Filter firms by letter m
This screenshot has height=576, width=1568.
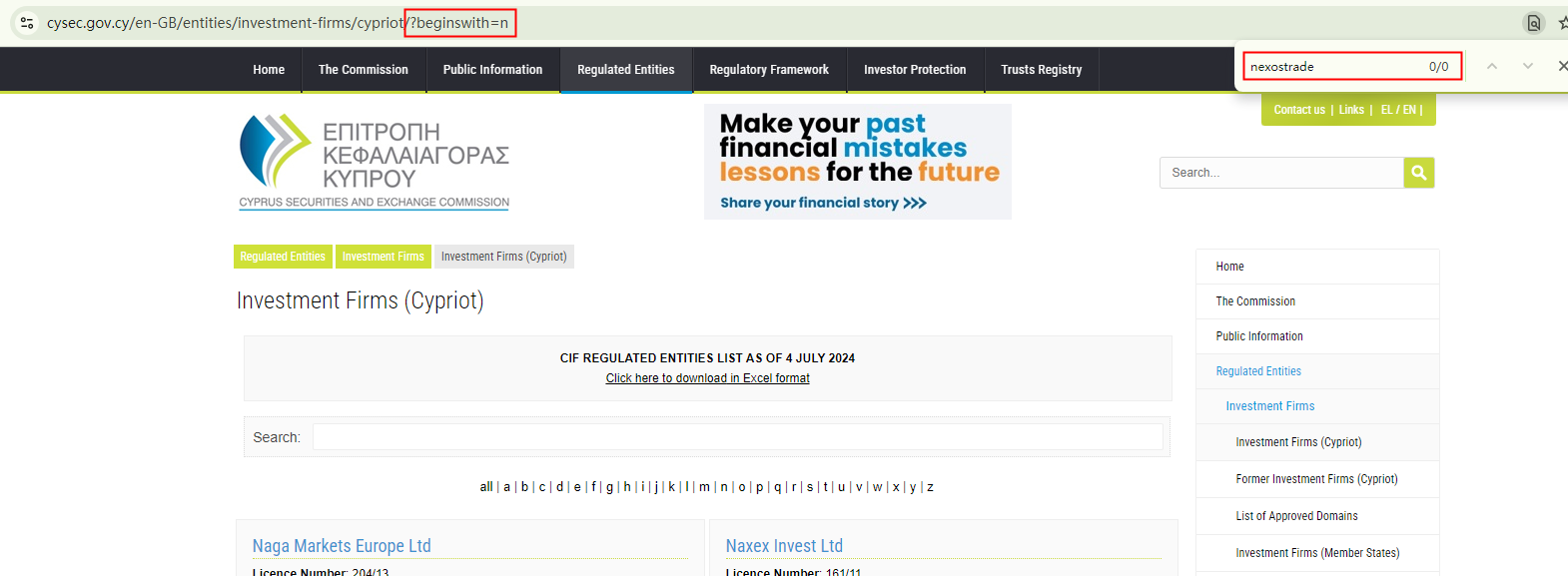click(x=704, y=487)
